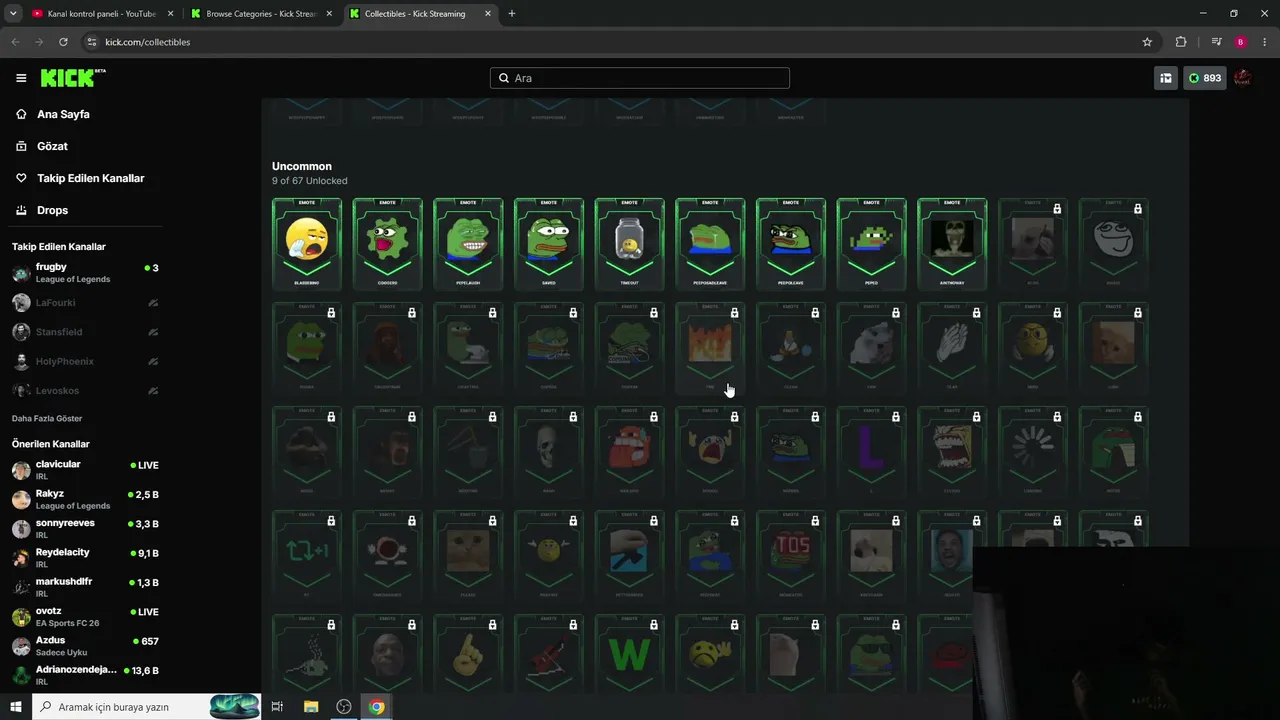Switch to Browse Categories Kick tab
This screenshot has height=720, width=1280.
click(x=260, y=14)
